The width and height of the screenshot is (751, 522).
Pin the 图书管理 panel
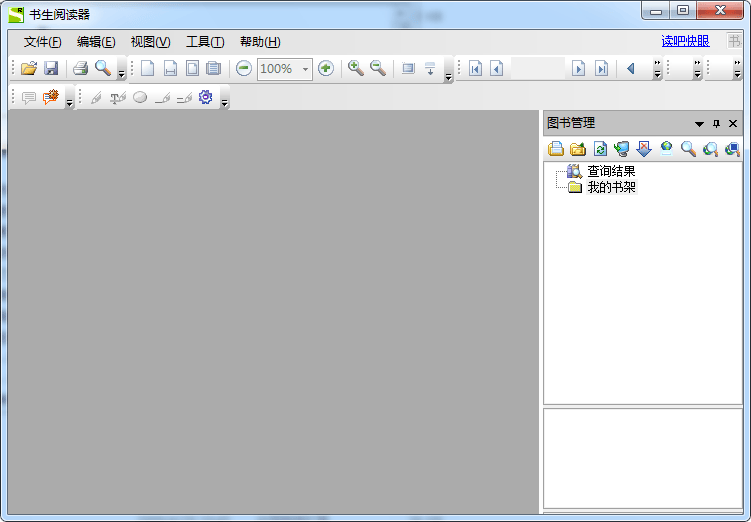716,124
